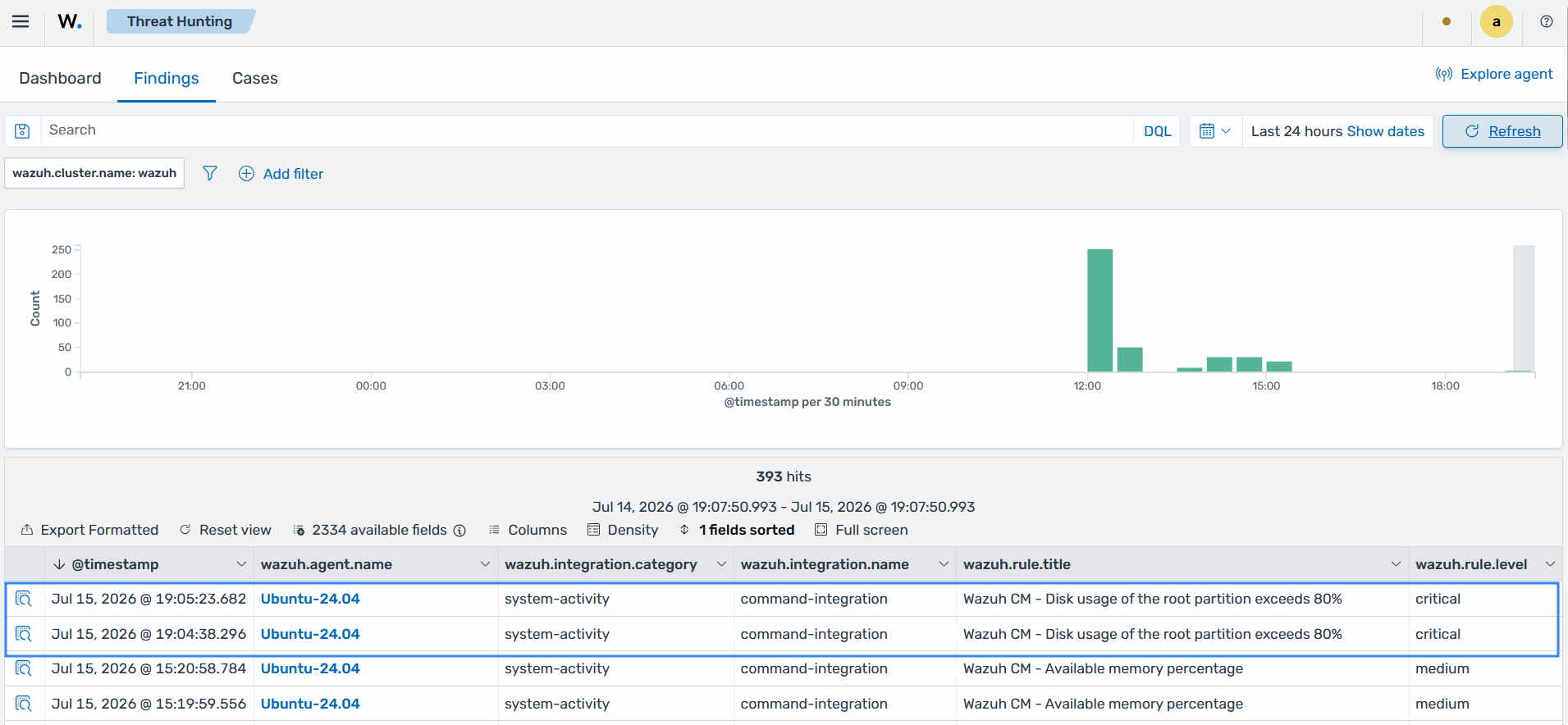Open the calendar quick date menu

pyautogui.click(x=1215, y=131)
